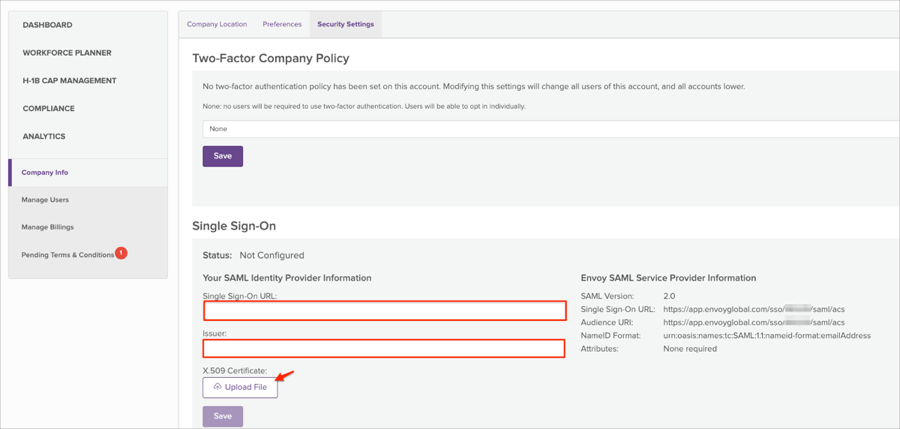Open Pending Terms & Conditions

click(67, 255)
